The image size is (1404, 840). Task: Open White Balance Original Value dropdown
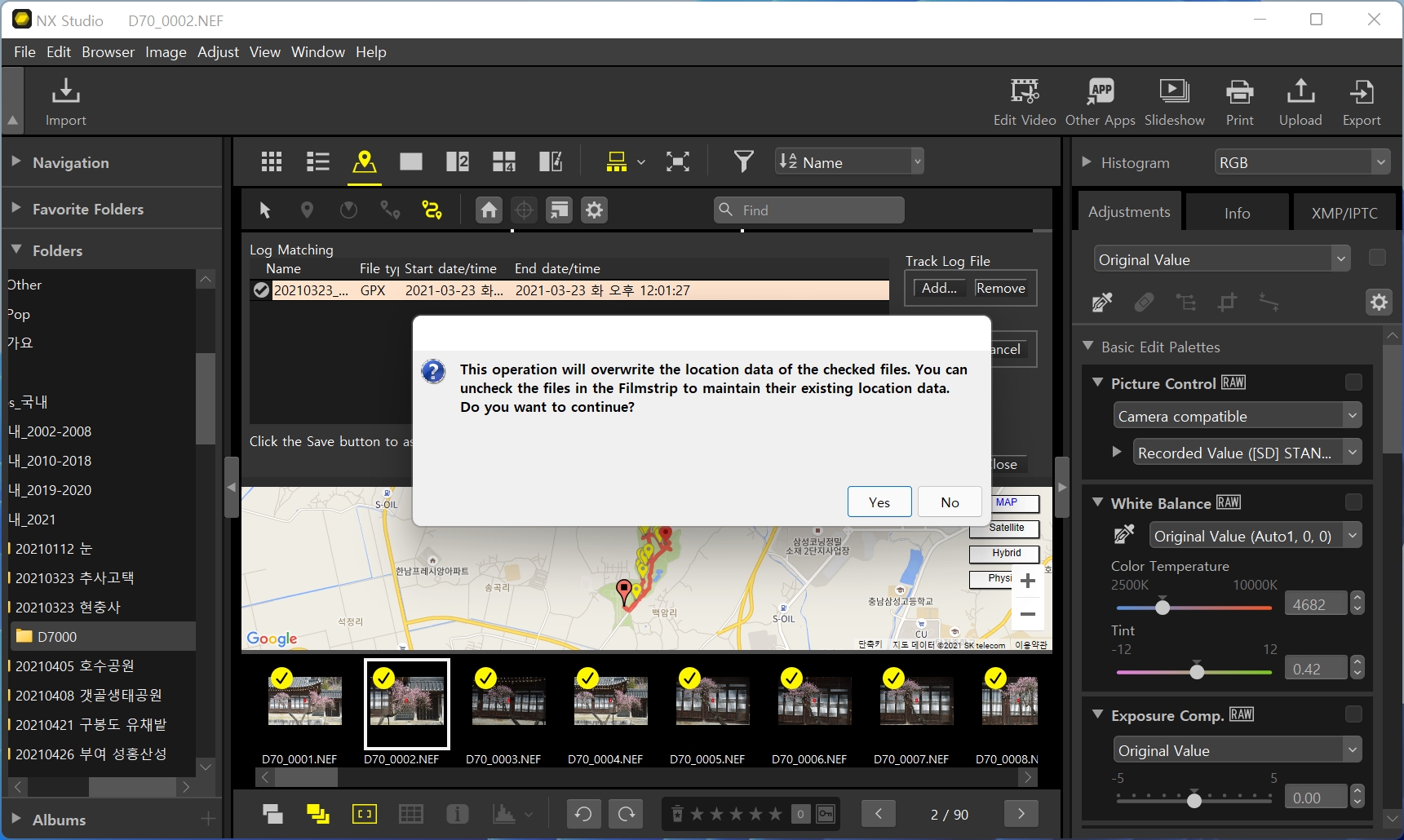pos(1256,536)
